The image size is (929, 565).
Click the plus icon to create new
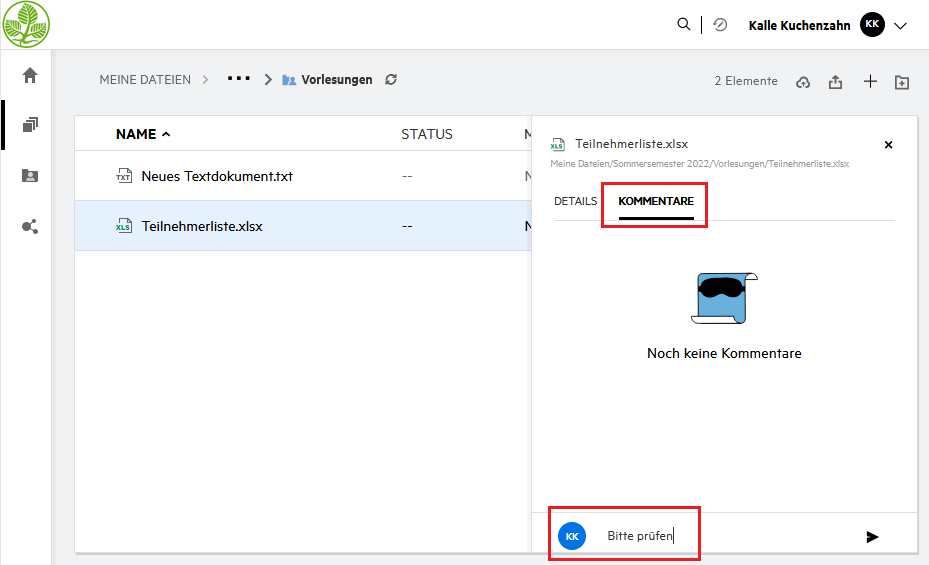point(870,81)
